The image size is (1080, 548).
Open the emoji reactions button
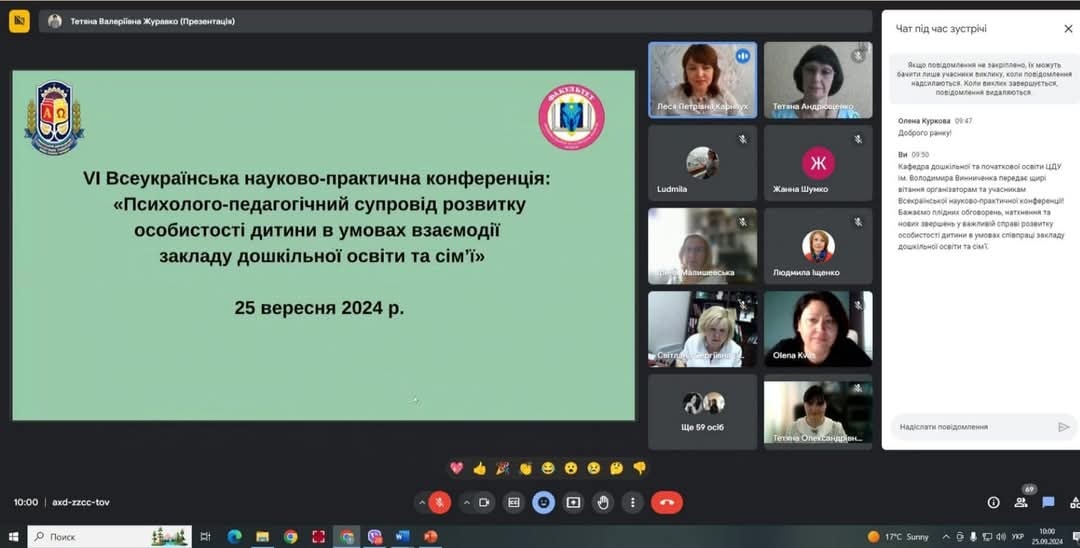544,502
